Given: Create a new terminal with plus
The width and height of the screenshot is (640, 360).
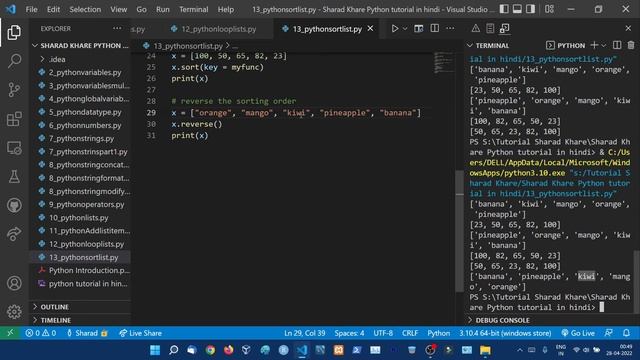Looking at the screenshot, I should (594, 45).
